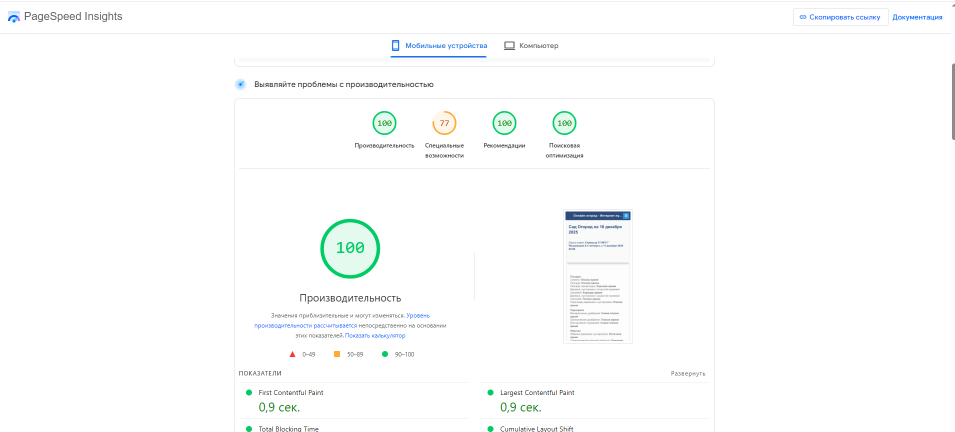Click the desktop monitor icon in tab
The width and height of the screenshot is (955, 432).
(509, 46)
